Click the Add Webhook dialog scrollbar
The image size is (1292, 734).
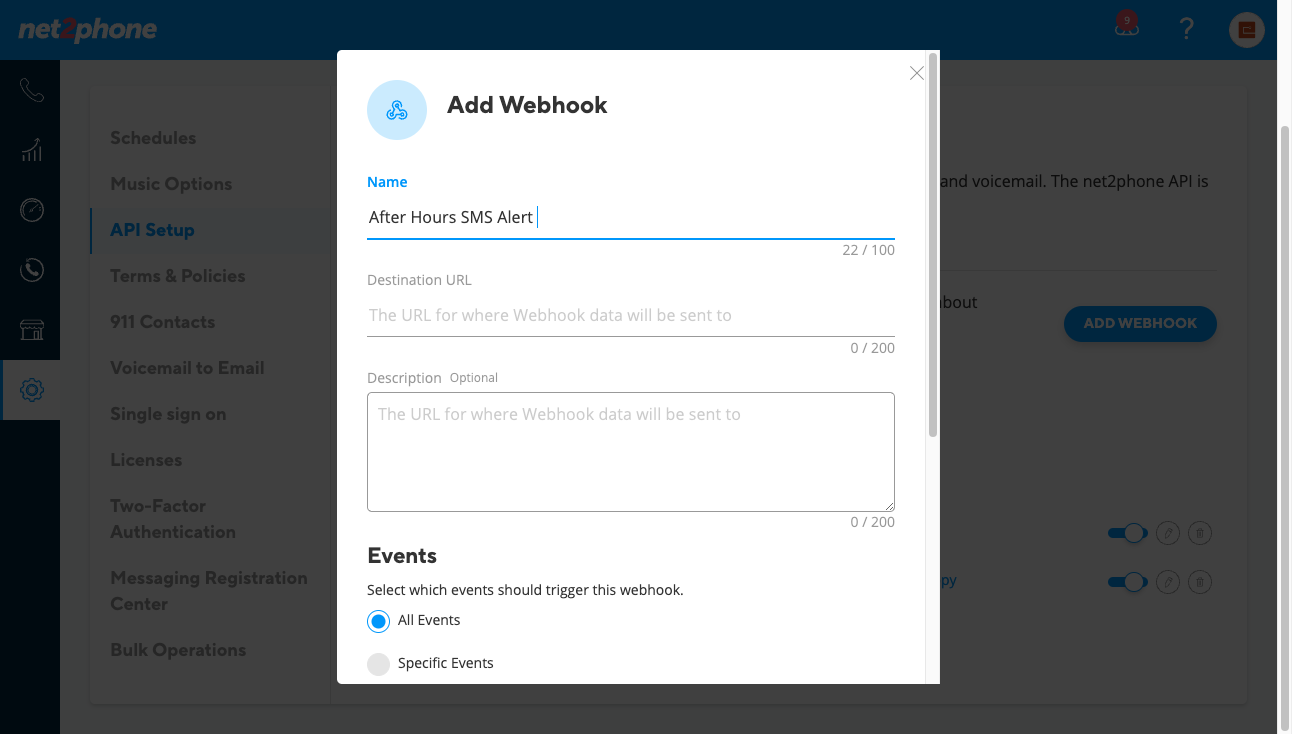pos(933,245)
